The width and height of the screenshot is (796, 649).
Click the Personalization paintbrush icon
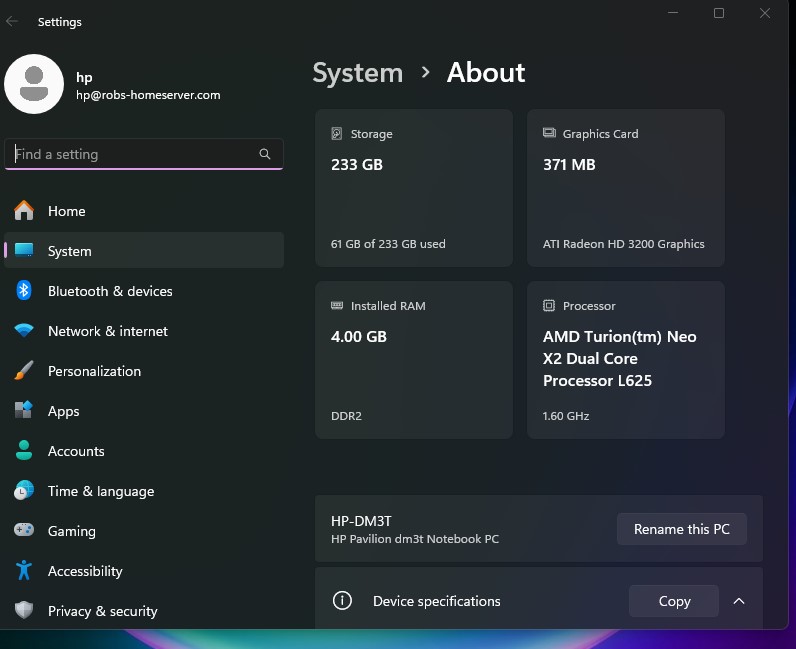click(24, 371)
